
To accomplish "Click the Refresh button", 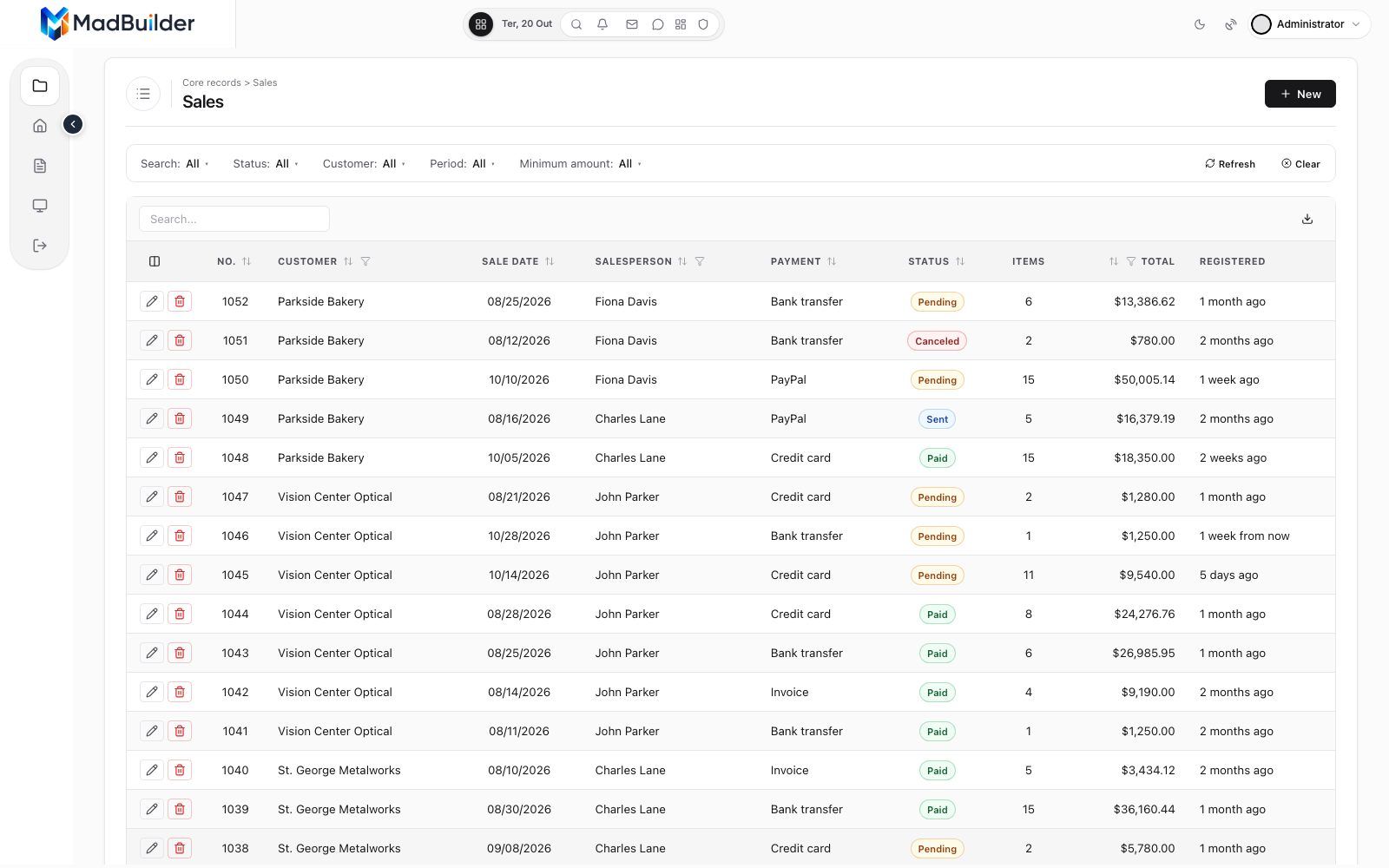I will (x=1230, y=163).
